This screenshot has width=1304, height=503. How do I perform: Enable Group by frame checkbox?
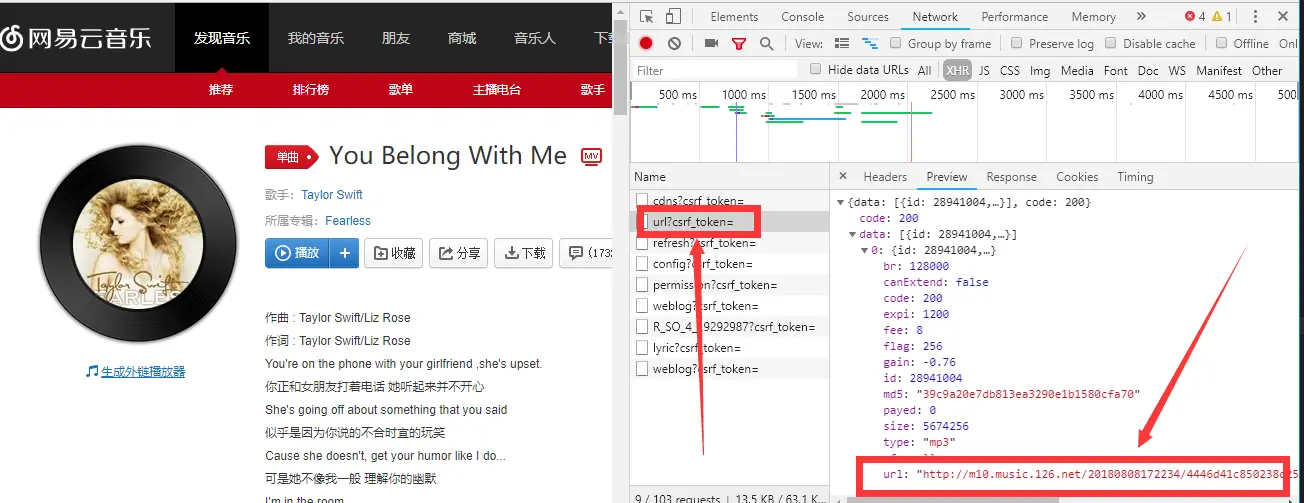coord(897,43)
